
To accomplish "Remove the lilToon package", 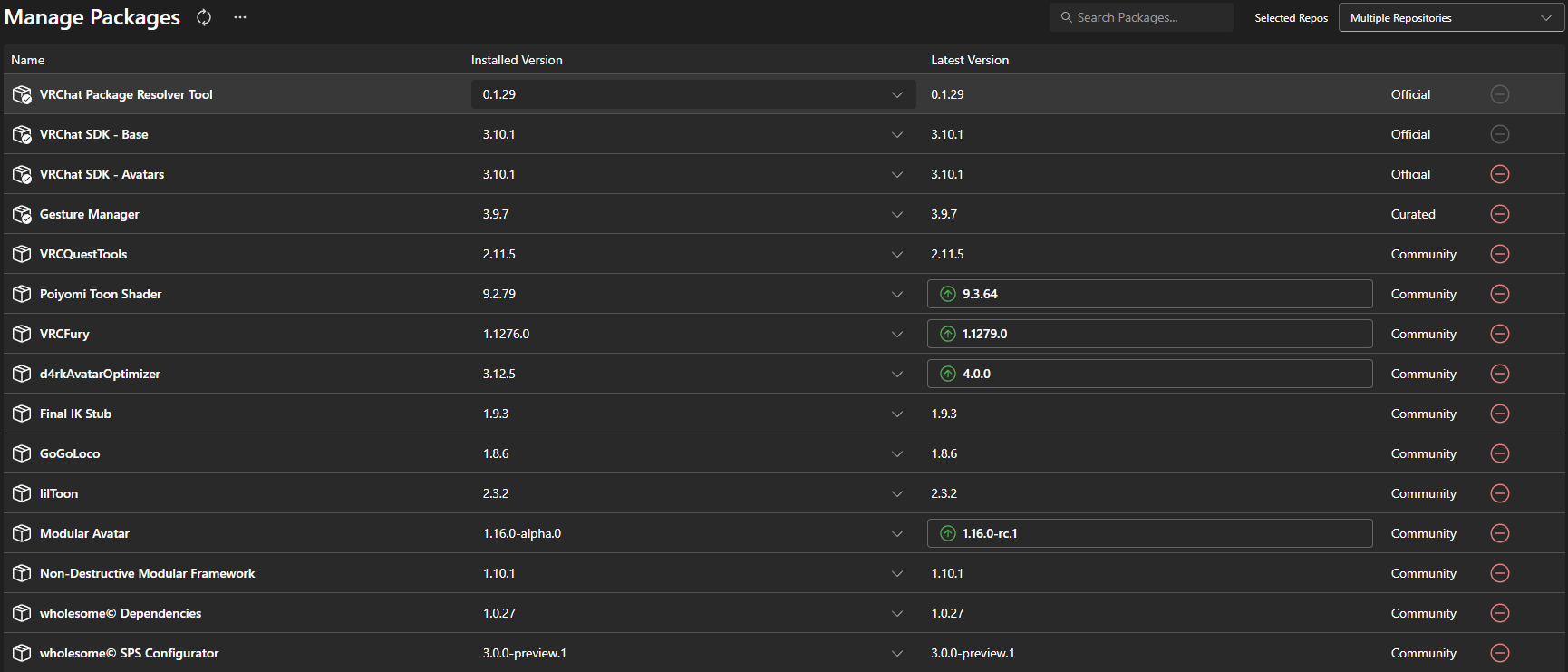I will [1500, 493].
